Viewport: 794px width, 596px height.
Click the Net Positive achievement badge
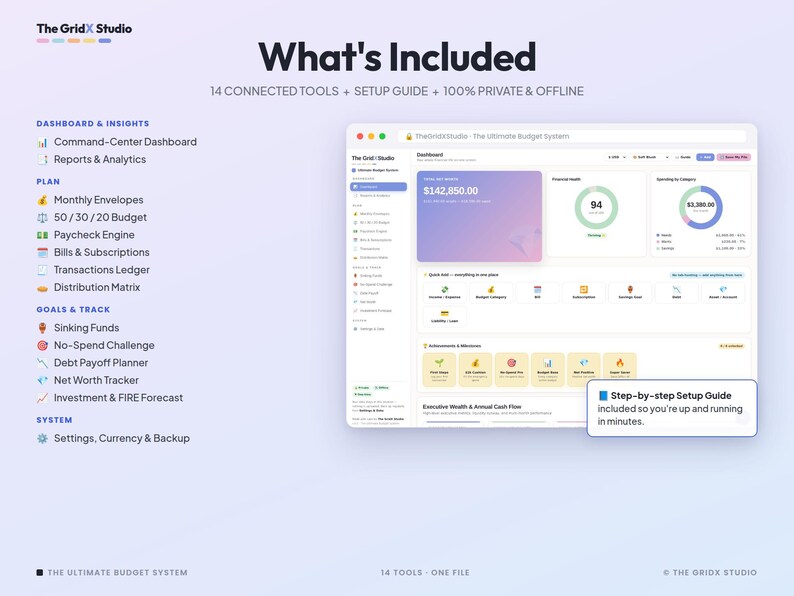coord(584,369)
